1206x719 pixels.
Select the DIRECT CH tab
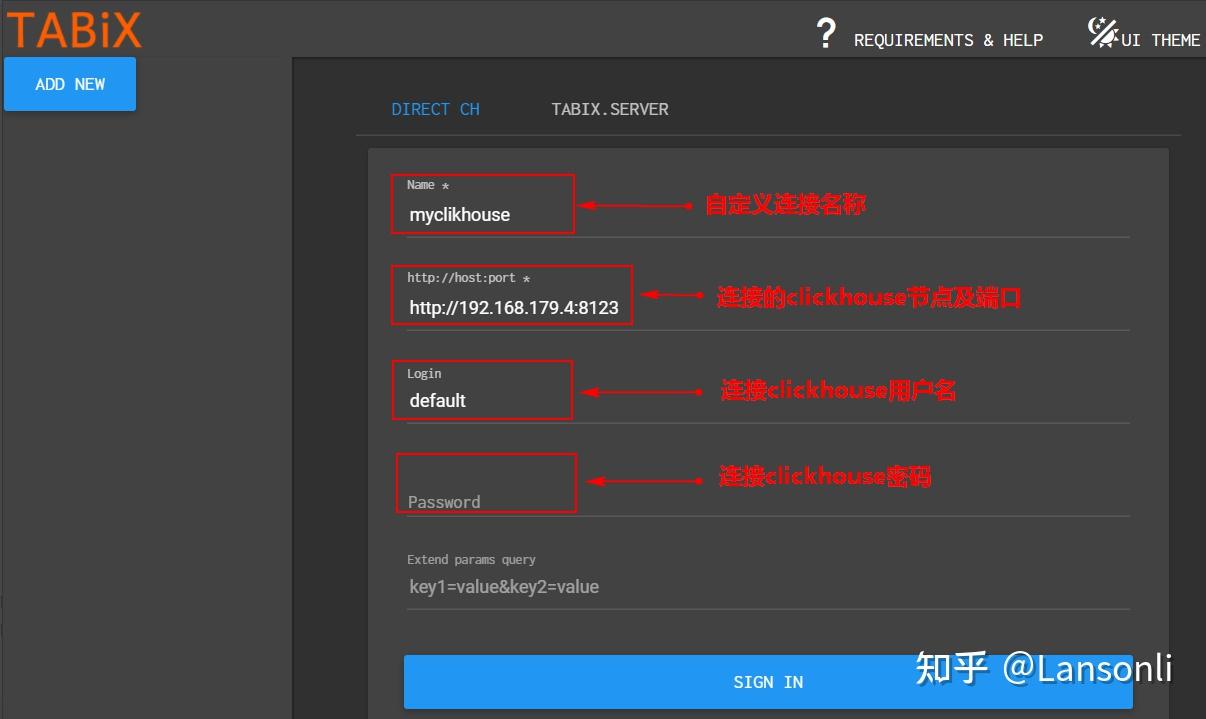point(435,109)
